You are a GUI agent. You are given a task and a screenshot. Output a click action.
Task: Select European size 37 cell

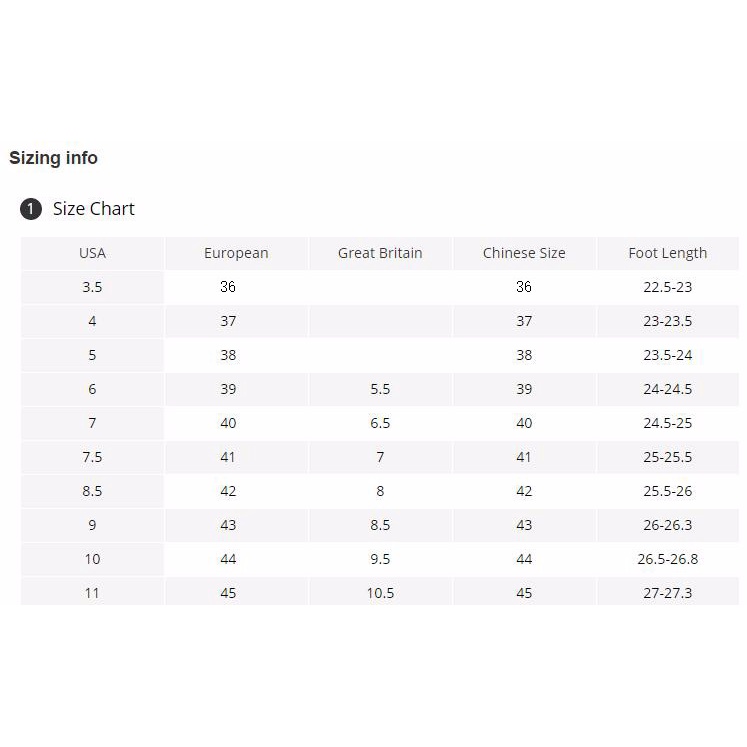pyautogui.click(x=236, y=321)
